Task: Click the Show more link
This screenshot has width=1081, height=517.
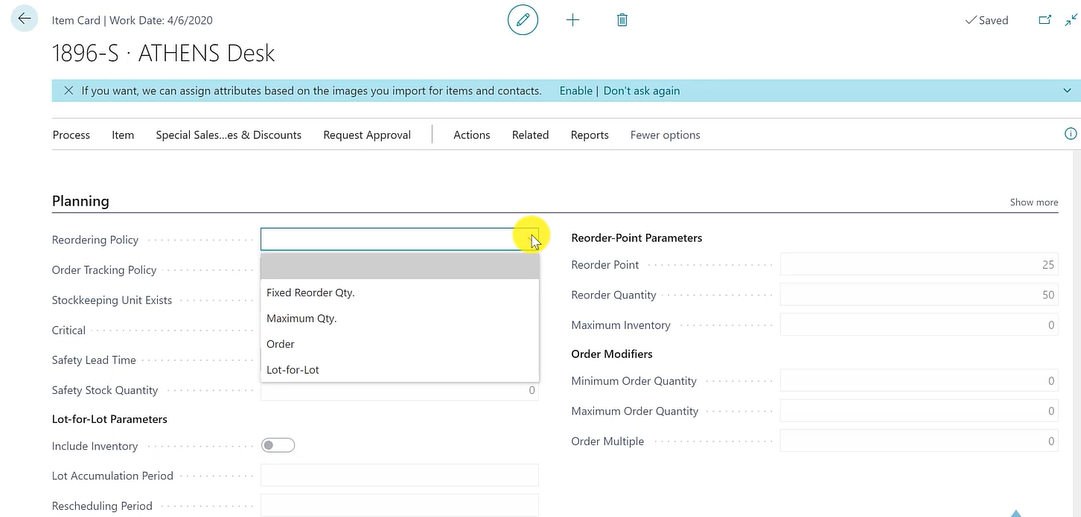Action: point(1033,202)
